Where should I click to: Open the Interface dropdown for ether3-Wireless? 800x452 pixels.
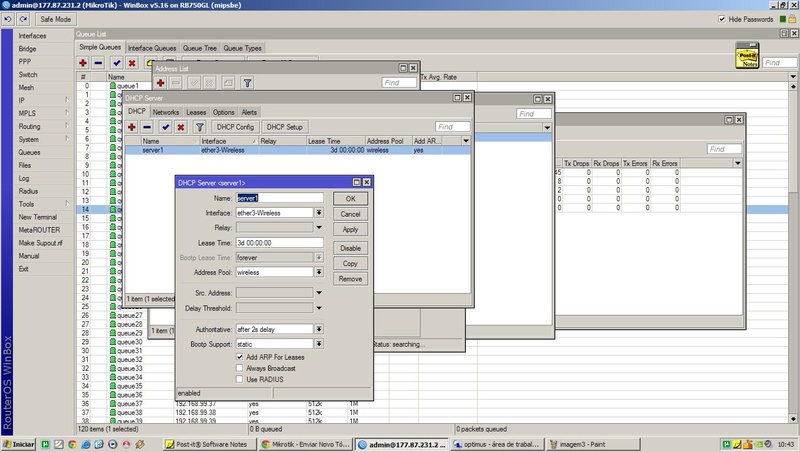[x=319, y=213]
